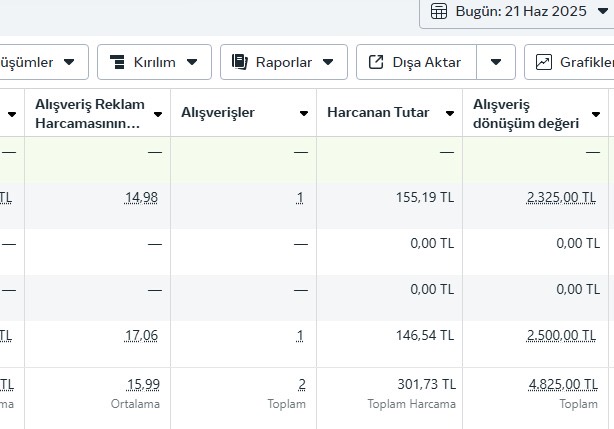
Task: Click the Kırılım breakdown icon
Action: [117, 62]
